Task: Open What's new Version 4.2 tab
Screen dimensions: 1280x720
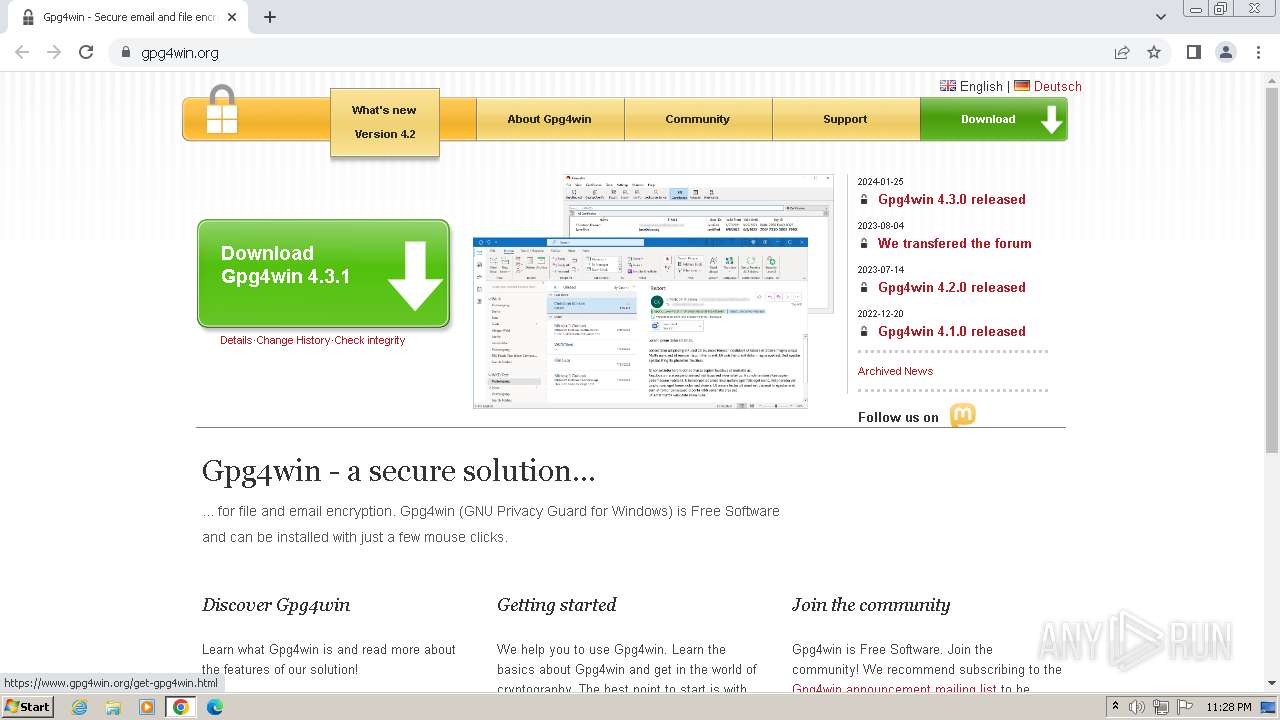Action: pos(385,122)
